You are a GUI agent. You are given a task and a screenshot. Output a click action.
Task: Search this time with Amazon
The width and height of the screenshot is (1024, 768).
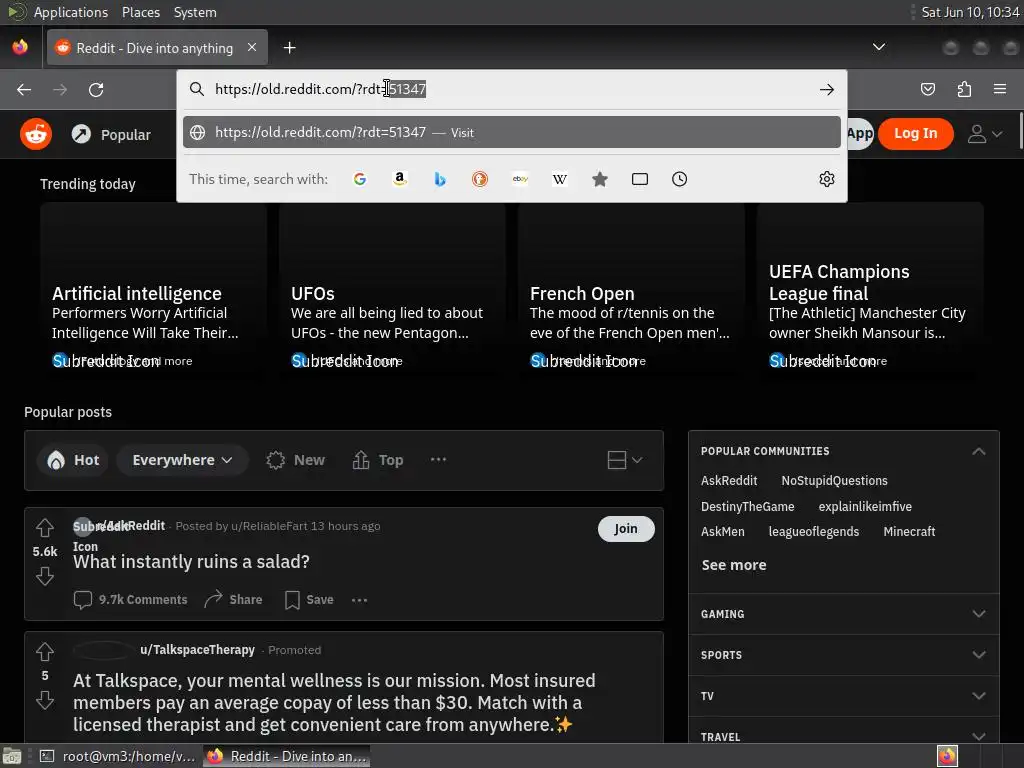[x=400, y=179]
